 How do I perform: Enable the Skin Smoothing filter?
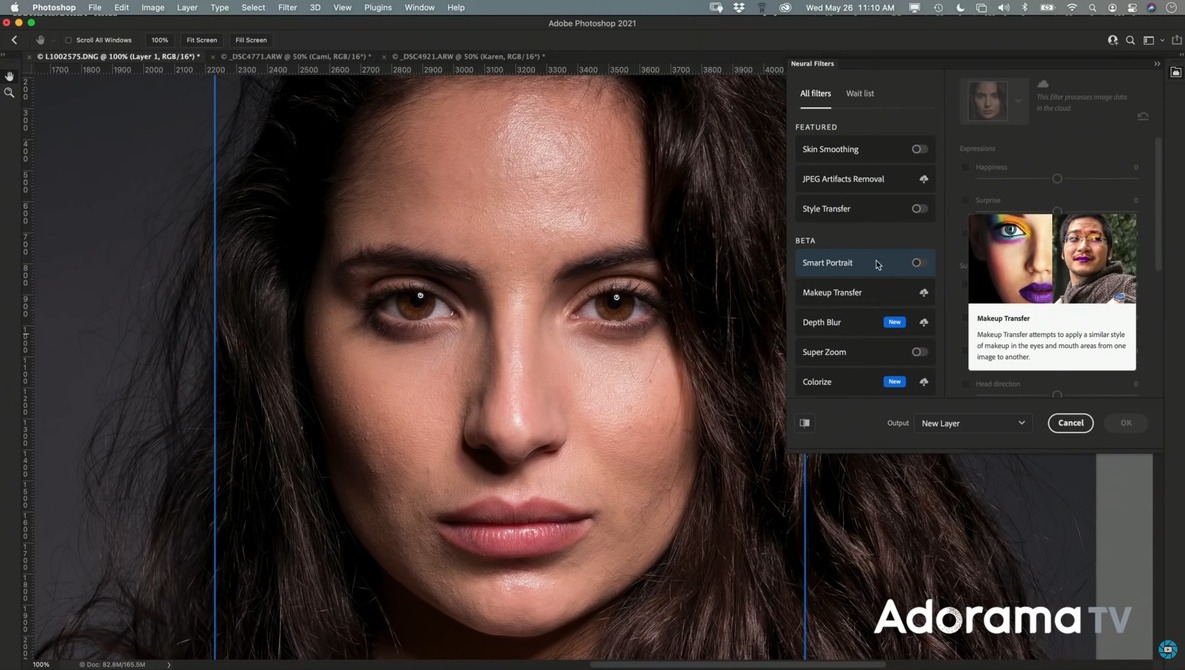pyautogui.click(x=919, y=149)
